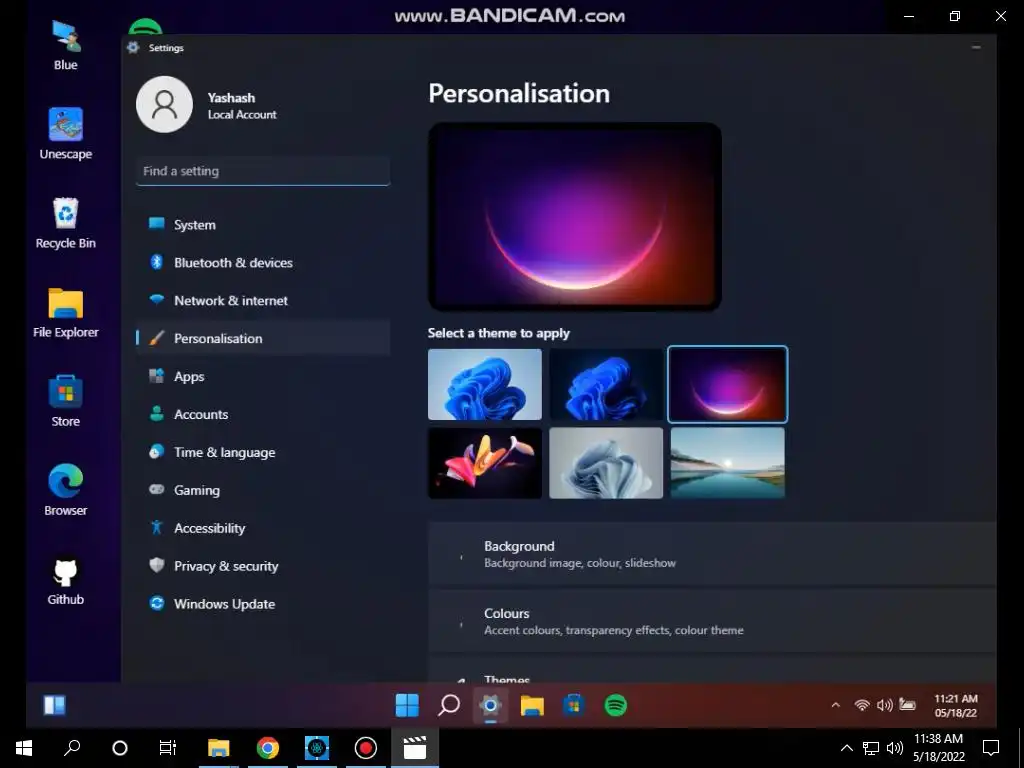The image size is (1024, 768).
Task: Click the Yashash account avatar
Action: click(164, 104)
